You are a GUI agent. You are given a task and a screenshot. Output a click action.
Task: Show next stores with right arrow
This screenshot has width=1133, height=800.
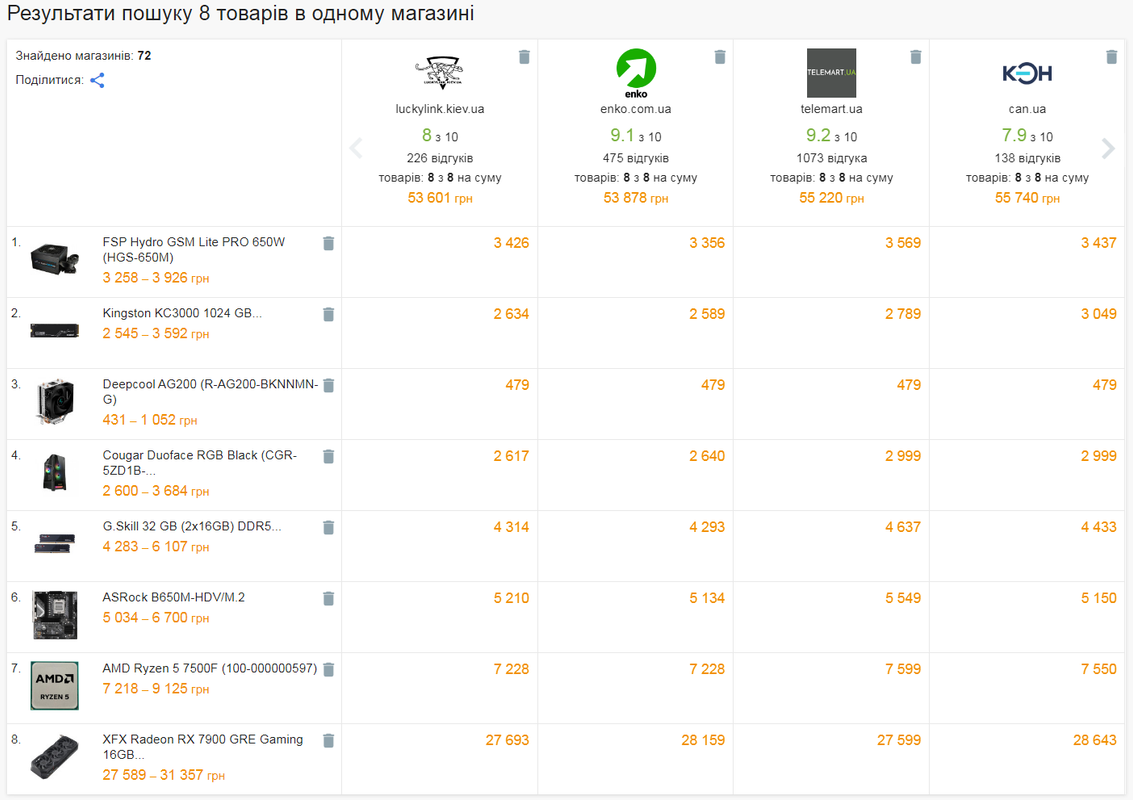(1108, 148)
